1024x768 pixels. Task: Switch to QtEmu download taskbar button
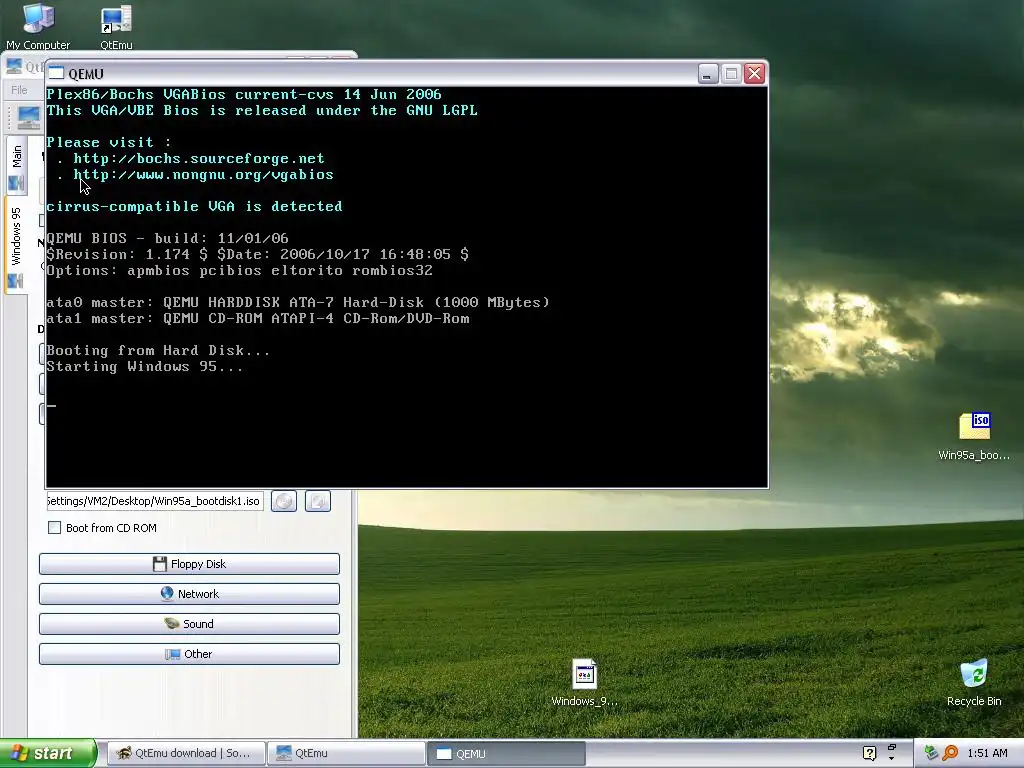pyautogui.click(x=186, y=753)
